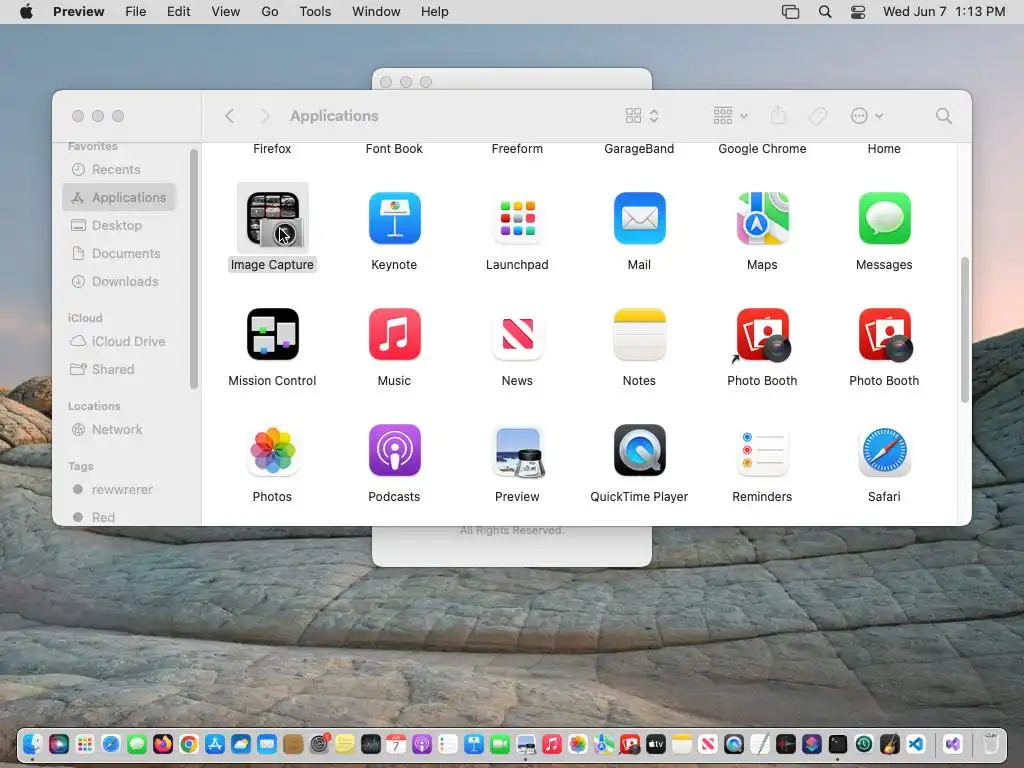Viewport: 1024px width, 768px height.
Task: Select the Notes app in Applications folder
Action: pyautogui.click(x=639, y=334)
